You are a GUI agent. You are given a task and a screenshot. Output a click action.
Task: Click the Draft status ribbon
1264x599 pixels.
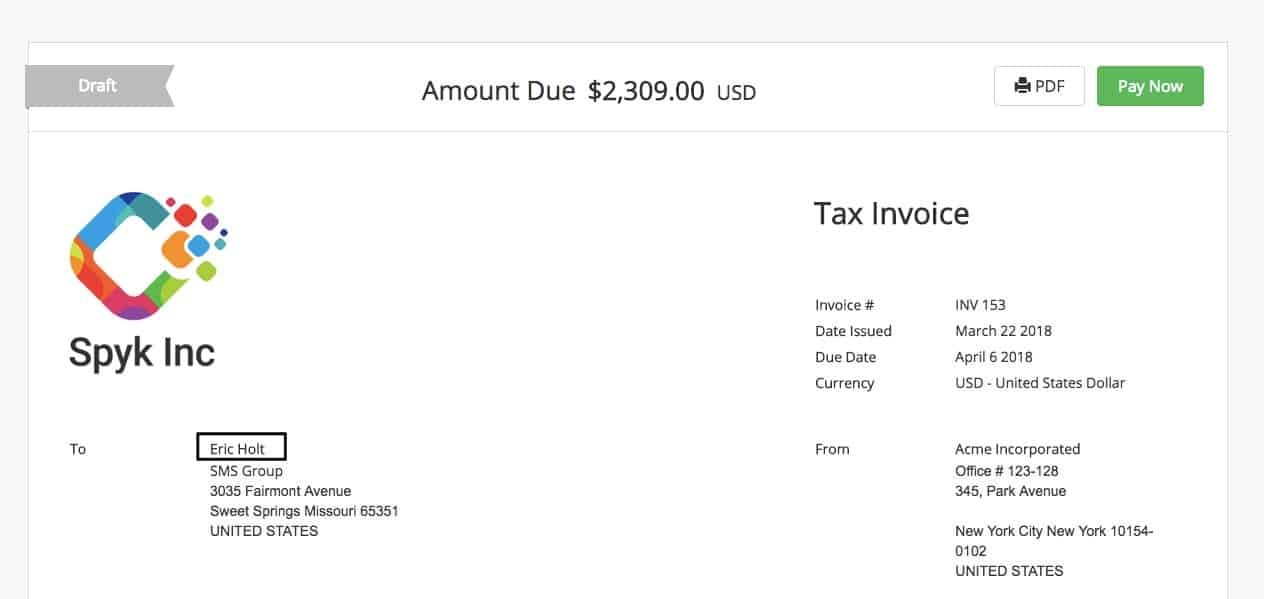(98, 86)
